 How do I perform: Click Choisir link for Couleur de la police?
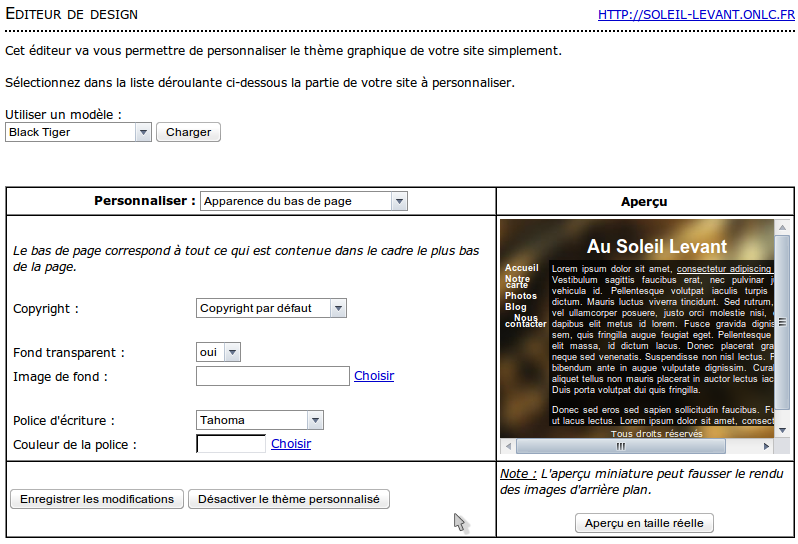[291, 444]
